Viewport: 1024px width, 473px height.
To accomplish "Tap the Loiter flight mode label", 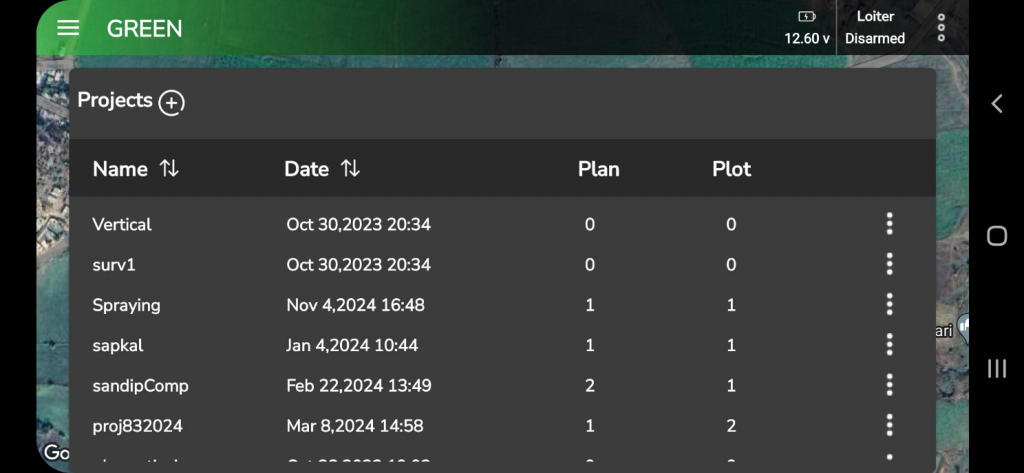I will 875,16.
